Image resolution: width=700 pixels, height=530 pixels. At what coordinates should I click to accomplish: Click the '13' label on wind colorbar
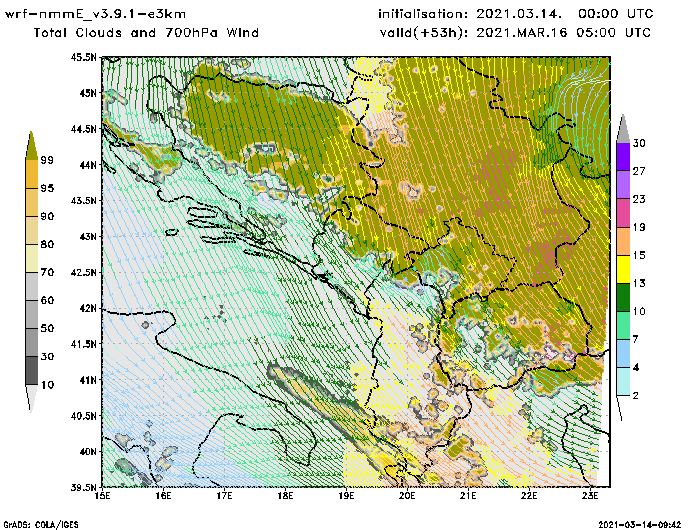tap(639, 283)
